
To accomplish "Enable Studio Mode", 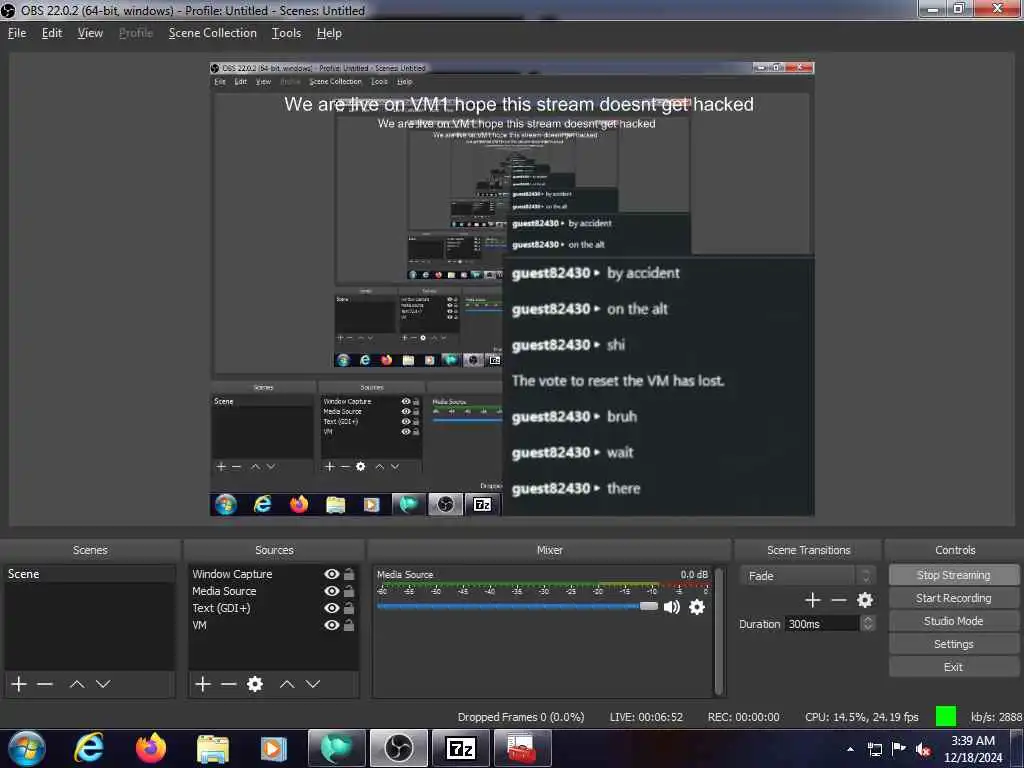I will [953, 621].
